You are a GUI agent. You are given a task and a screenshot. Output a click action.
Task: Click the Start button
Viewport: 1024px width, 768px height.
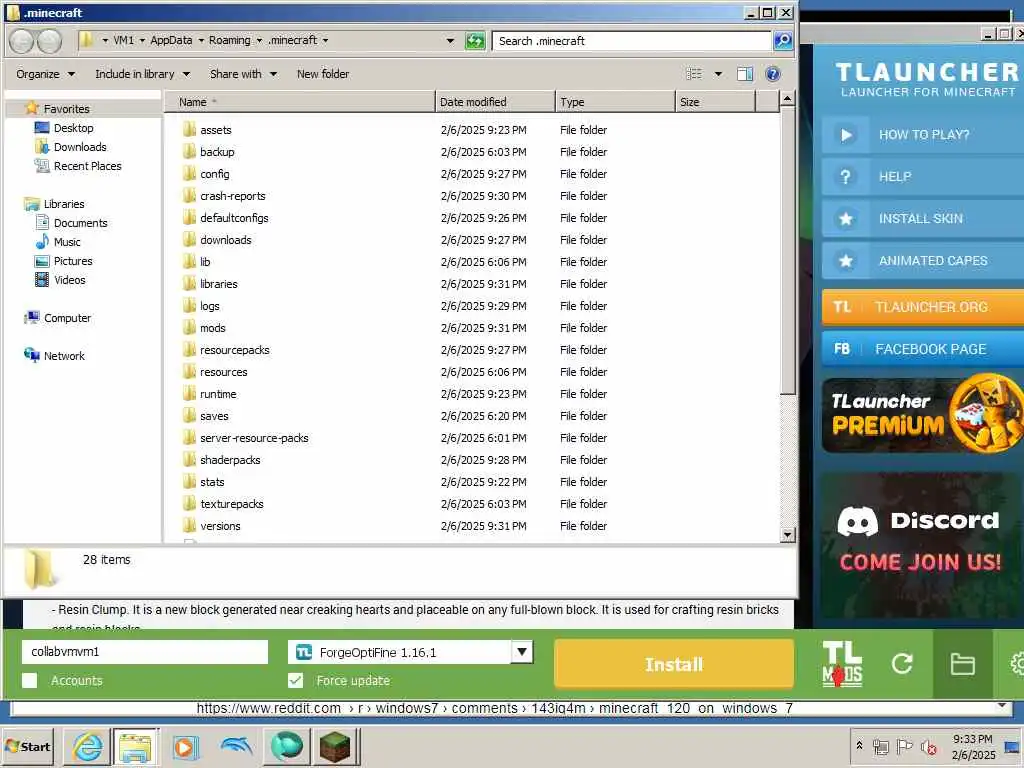[x=27, y=746]
